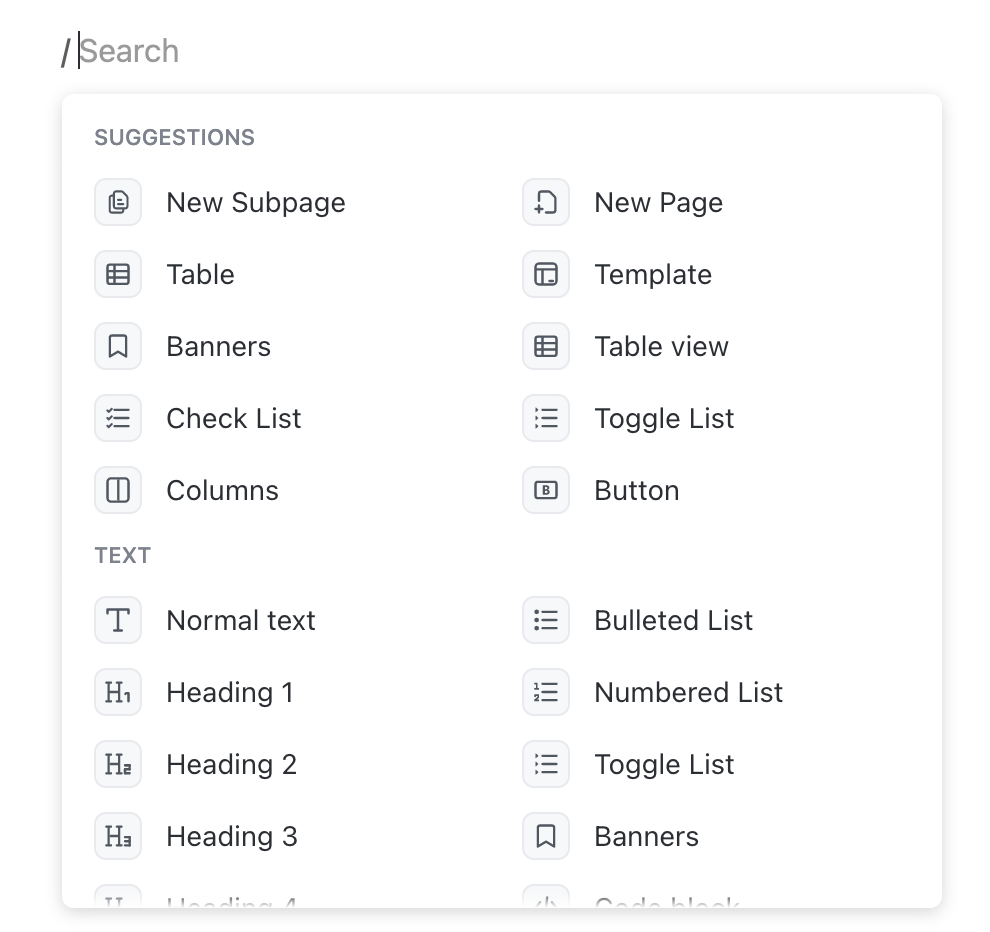
Task: Select the partially visible Code block option
Action: pos(666,902)
